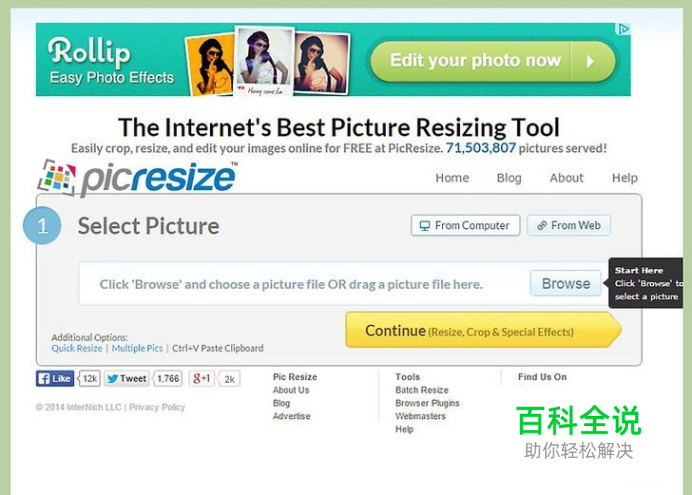
Task: Open the Blog menu item
Action: 509,178
